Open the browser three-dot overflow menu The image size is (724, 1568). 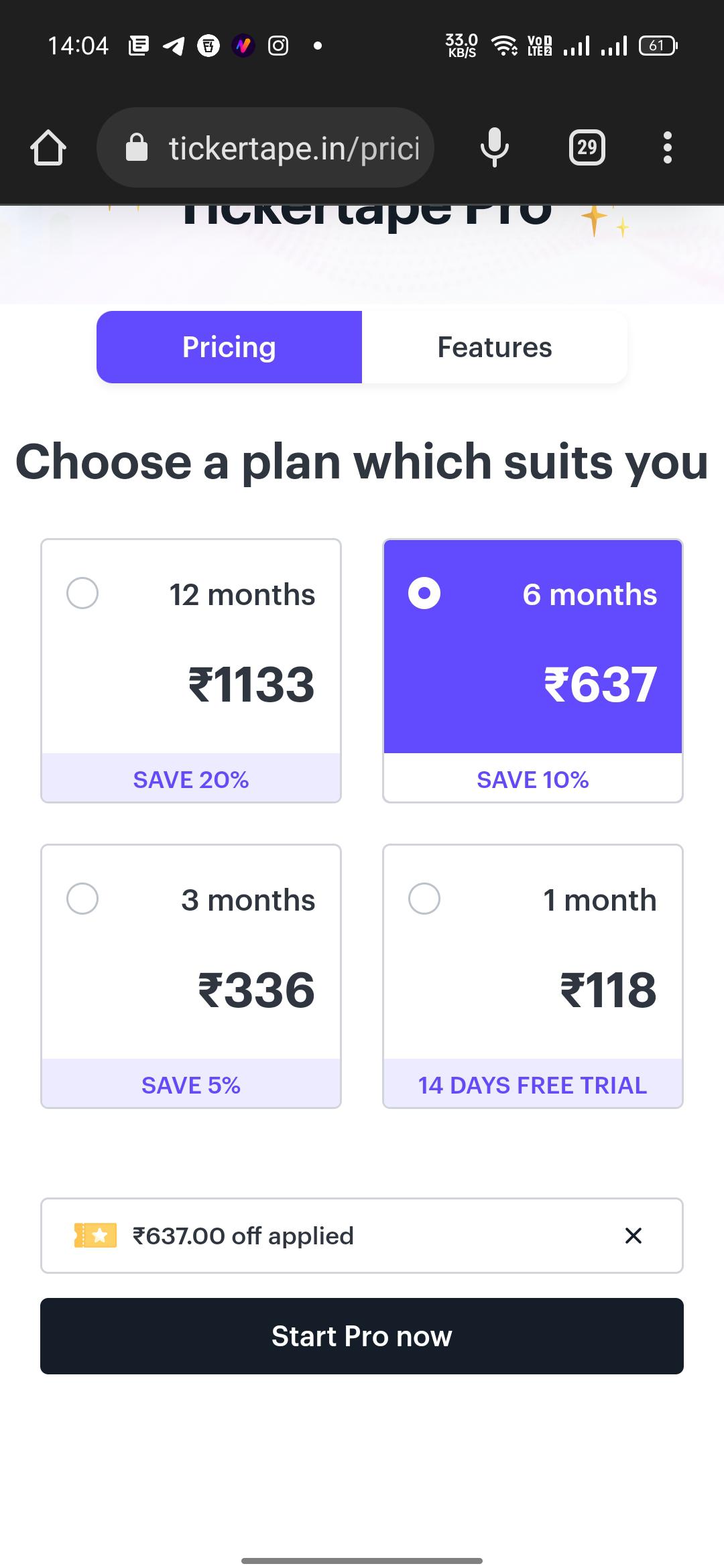tap(668, 147)
